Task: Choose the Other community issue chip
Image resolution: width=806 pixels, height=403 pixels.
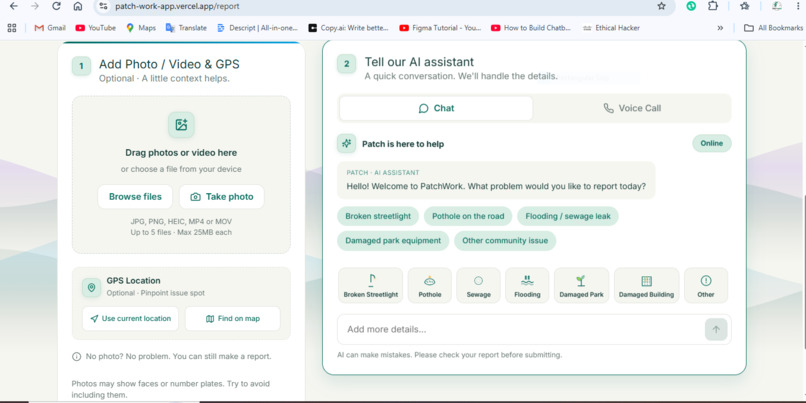Action: point(505,241)
